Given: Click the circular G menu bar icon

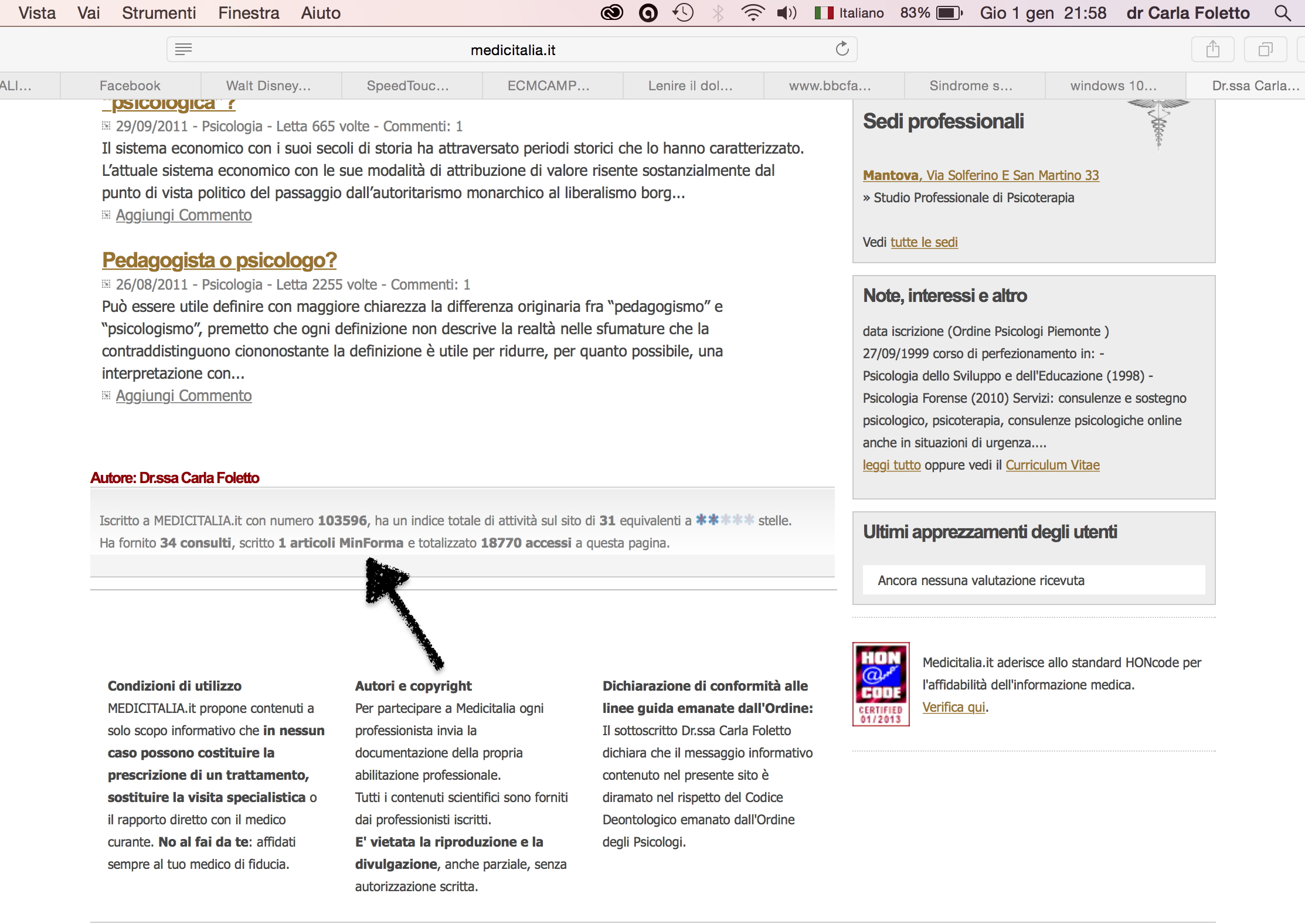Looking at the screenshot, I should tap(648, 13).
